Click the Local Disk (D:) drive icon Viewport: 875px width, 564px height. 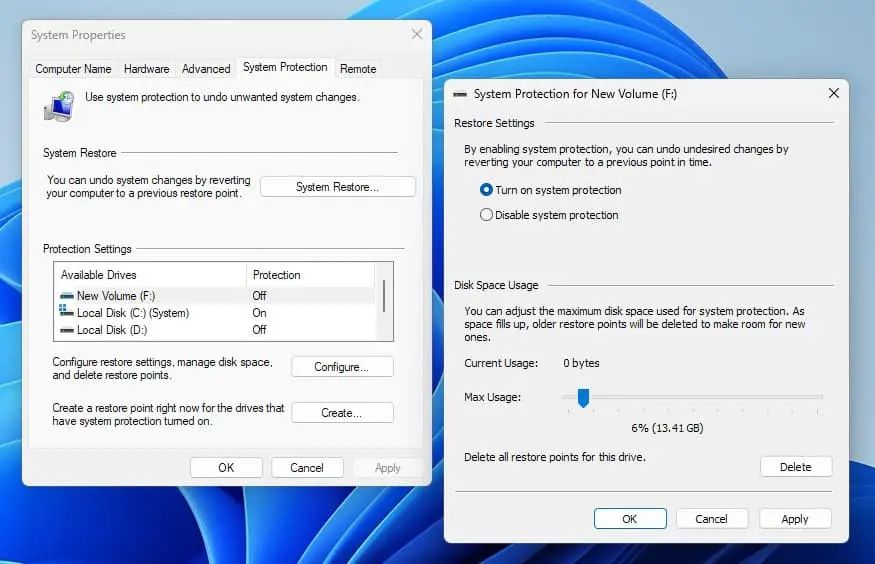(67, 329)
